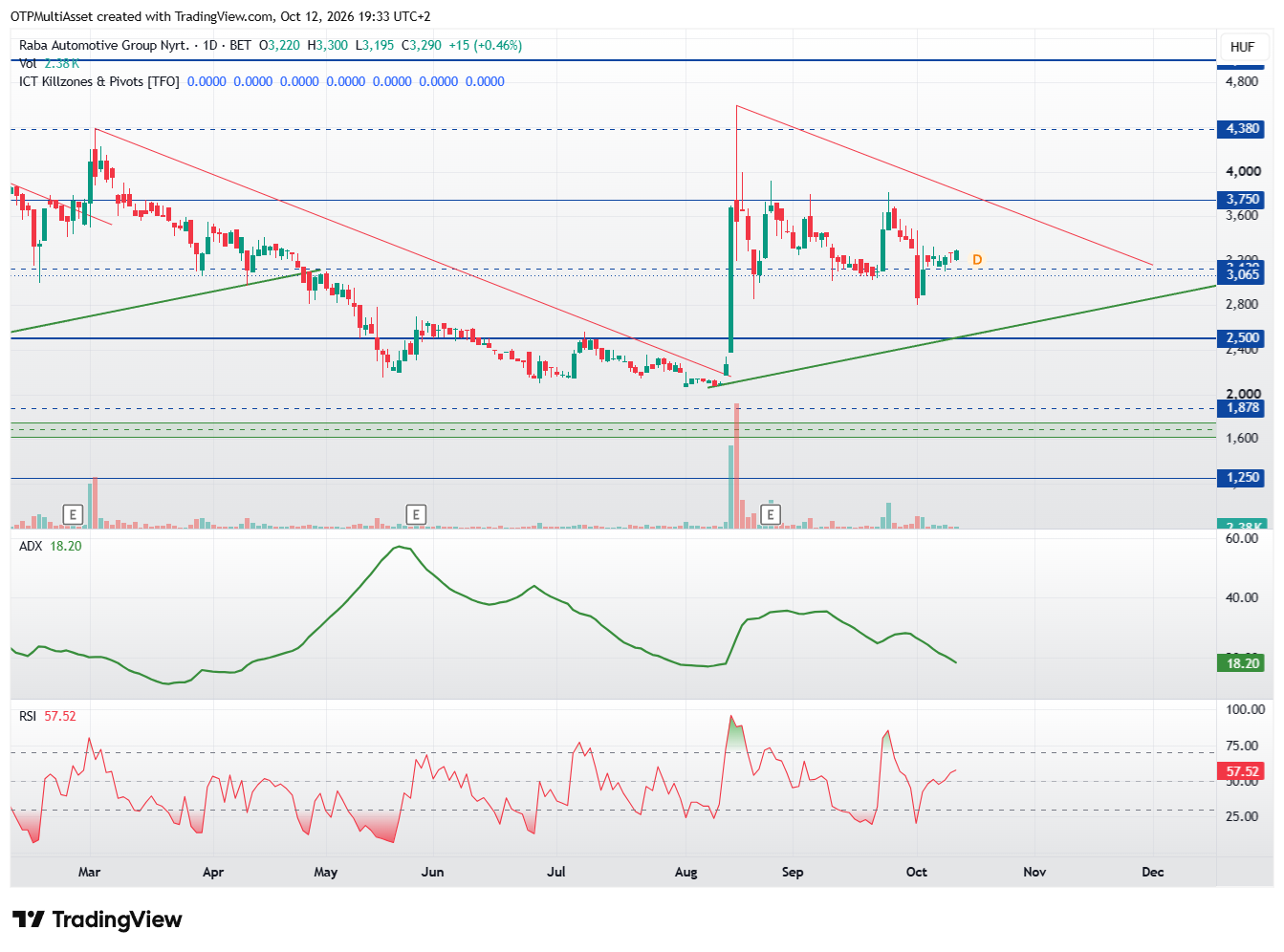
Task: Select the RSI indicator legend label
Action: (x=28, y=716)
